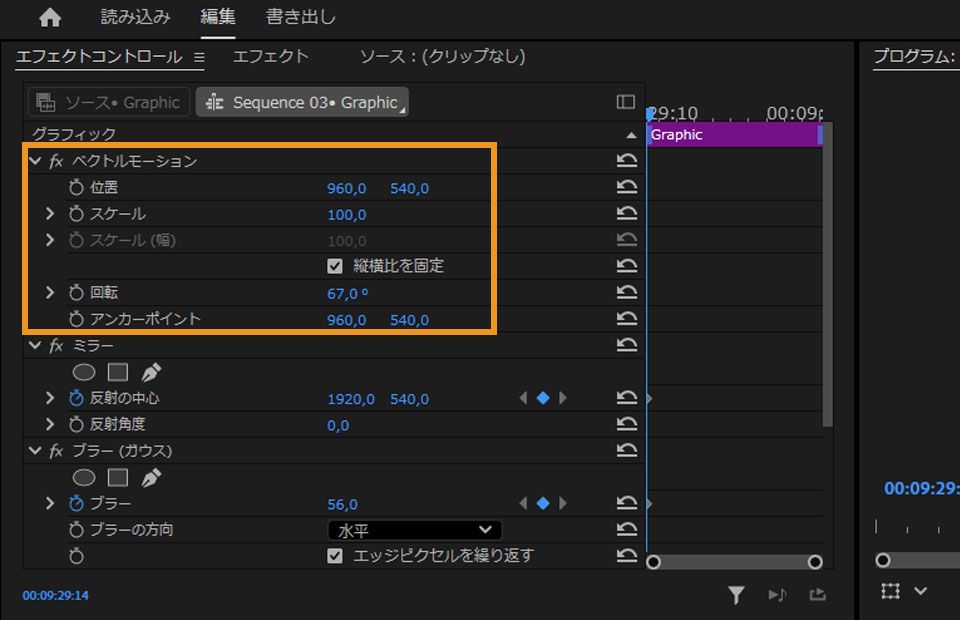
Task: Open the 書き出し menu tab
Action: (302, 16)
